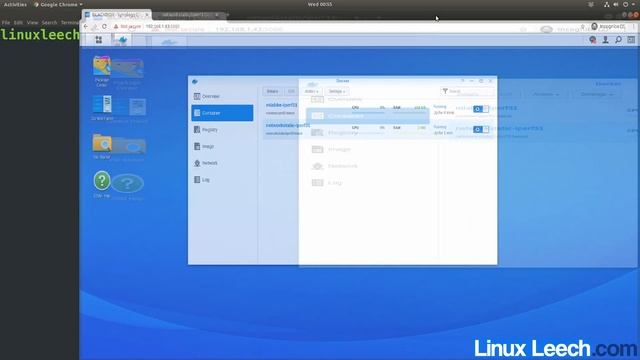This screenshot has width=640, height=360.
Task: Toggle the mlabbe-iperf3 container switch
Action: 481,109
